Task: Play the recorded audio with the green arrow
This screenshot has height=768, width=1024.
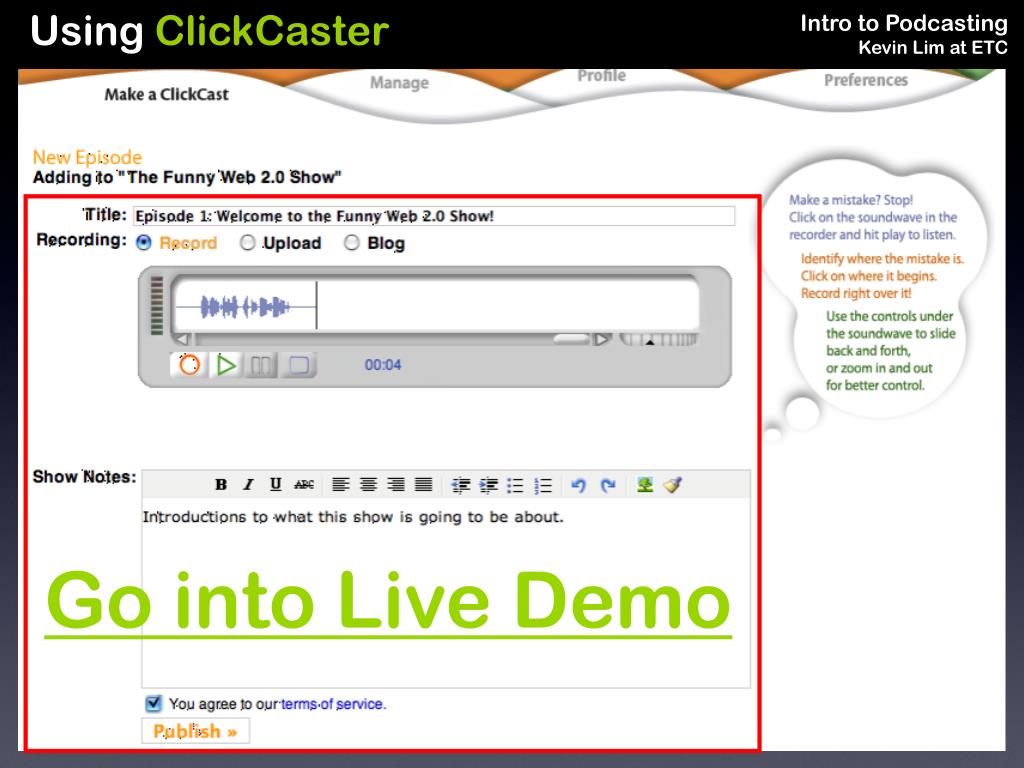Action: pyautogui.click(x=226, y=364)
